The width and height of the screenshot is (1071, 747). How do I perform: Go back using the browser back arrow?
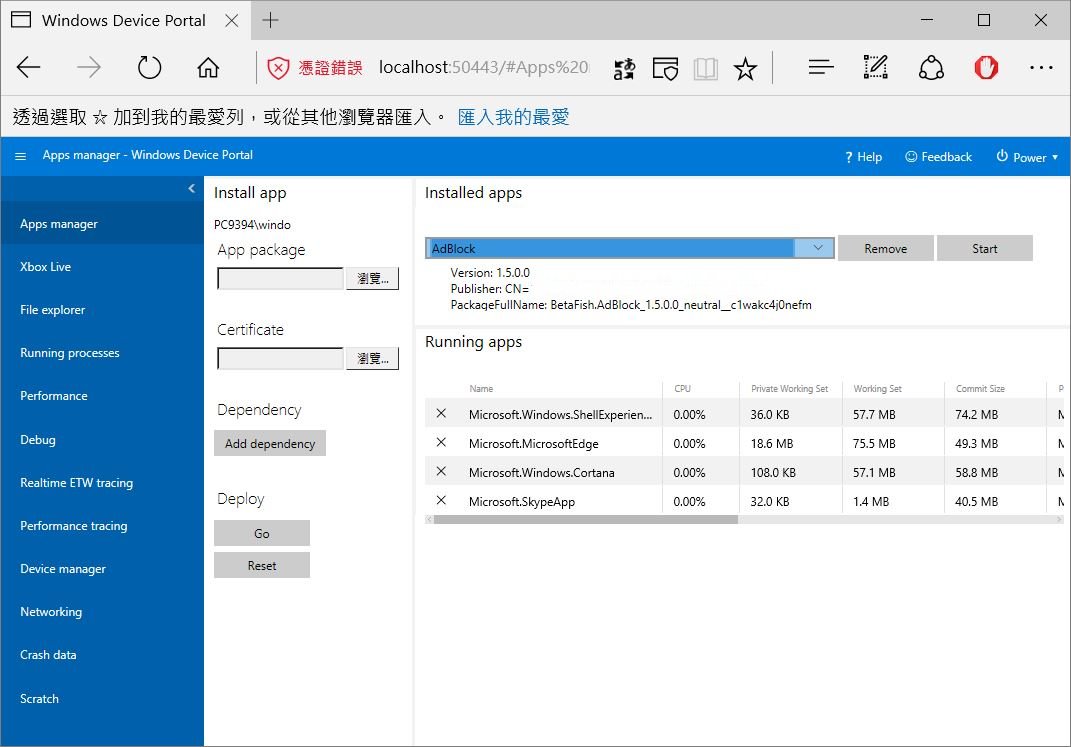[29, 68]
